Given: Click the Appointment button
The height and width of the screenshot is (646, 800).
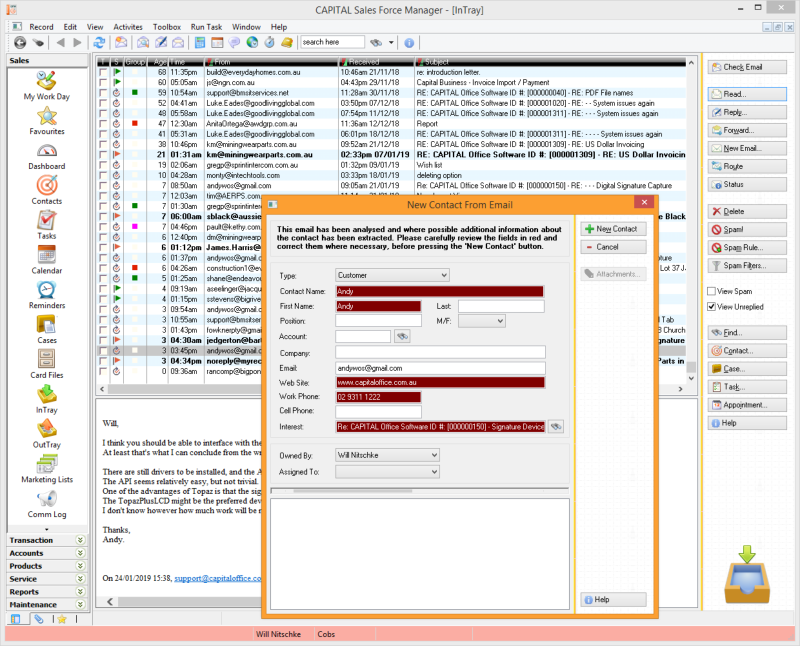Looking at the screenshot, I should coord(747,405).
